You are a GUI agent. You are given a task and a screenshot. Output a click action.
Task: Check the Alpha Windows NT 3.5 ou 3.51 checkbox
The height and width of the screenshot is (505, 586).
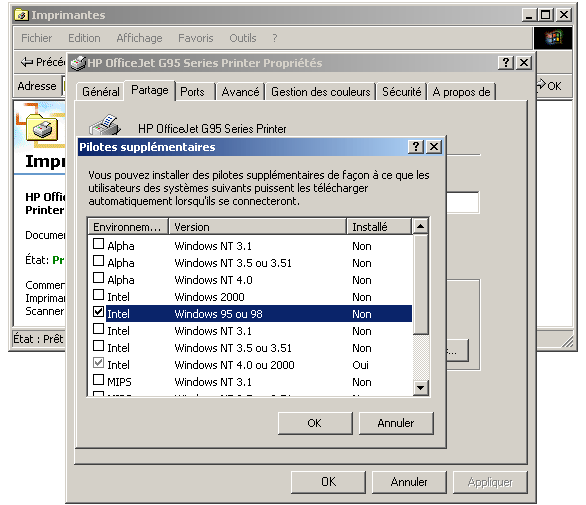(x=98, y=261)
